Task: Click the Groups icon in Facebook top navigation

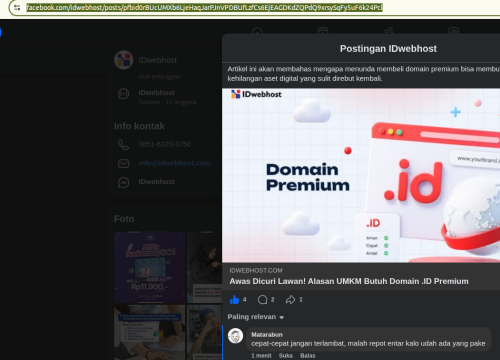Action: tap(389, 31)
